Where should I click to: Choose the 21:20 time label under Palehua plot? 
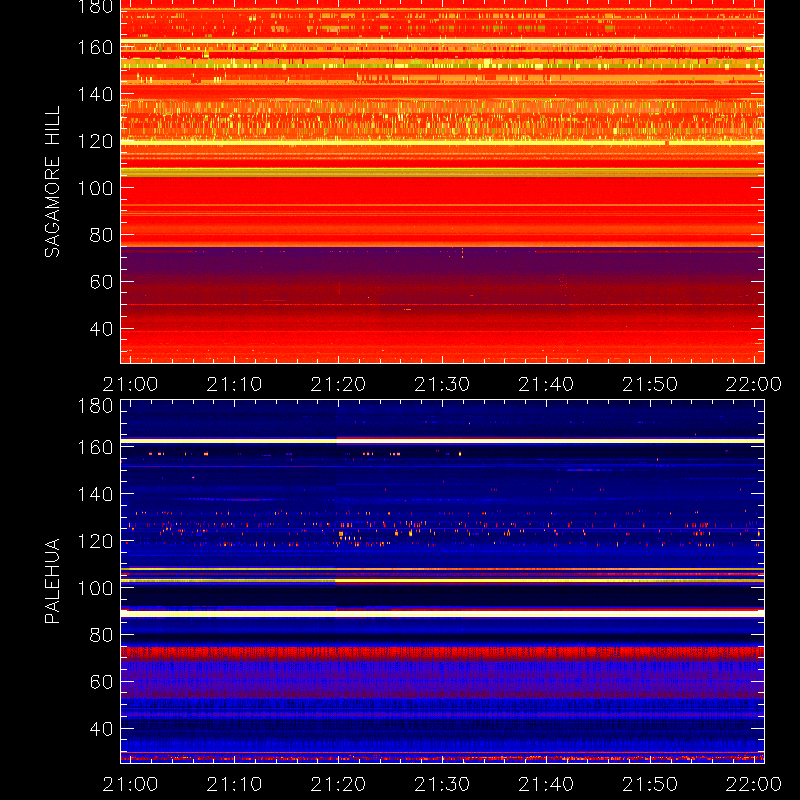coord(338,784)
